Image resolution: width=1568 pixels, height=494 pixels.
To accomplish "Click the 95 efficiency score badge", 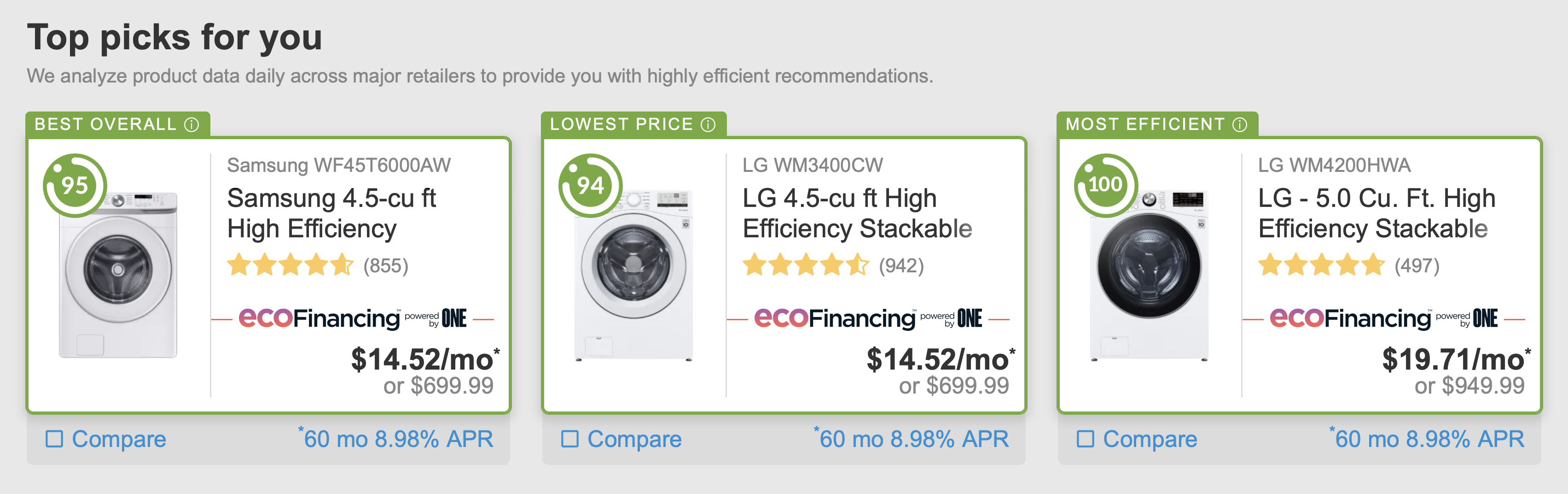I will 75,185.
